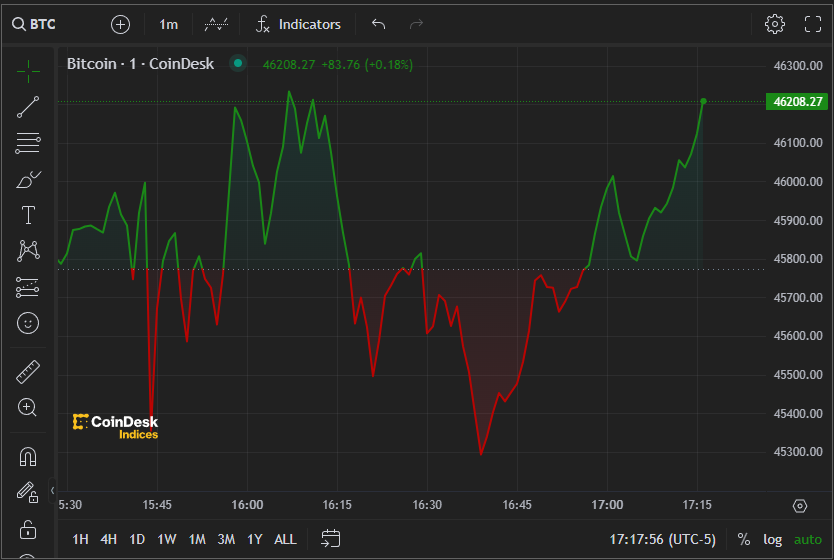Open chart settings gear
The width and height of the screenshot is (834, 560).
point(774,24)
